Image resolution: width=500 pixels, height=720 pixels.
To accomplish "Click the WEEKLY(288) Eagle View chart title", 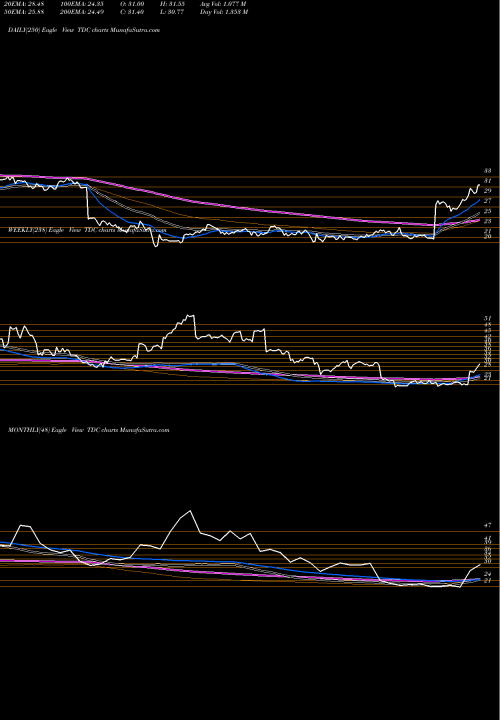I will [86, 230].
